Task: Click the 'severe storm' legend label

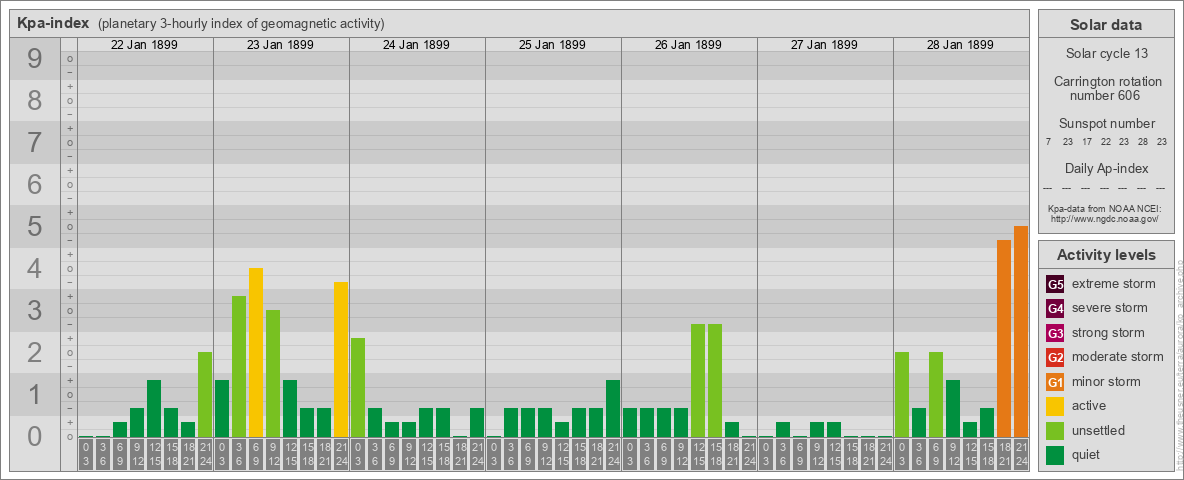Action: [1110, 308]
